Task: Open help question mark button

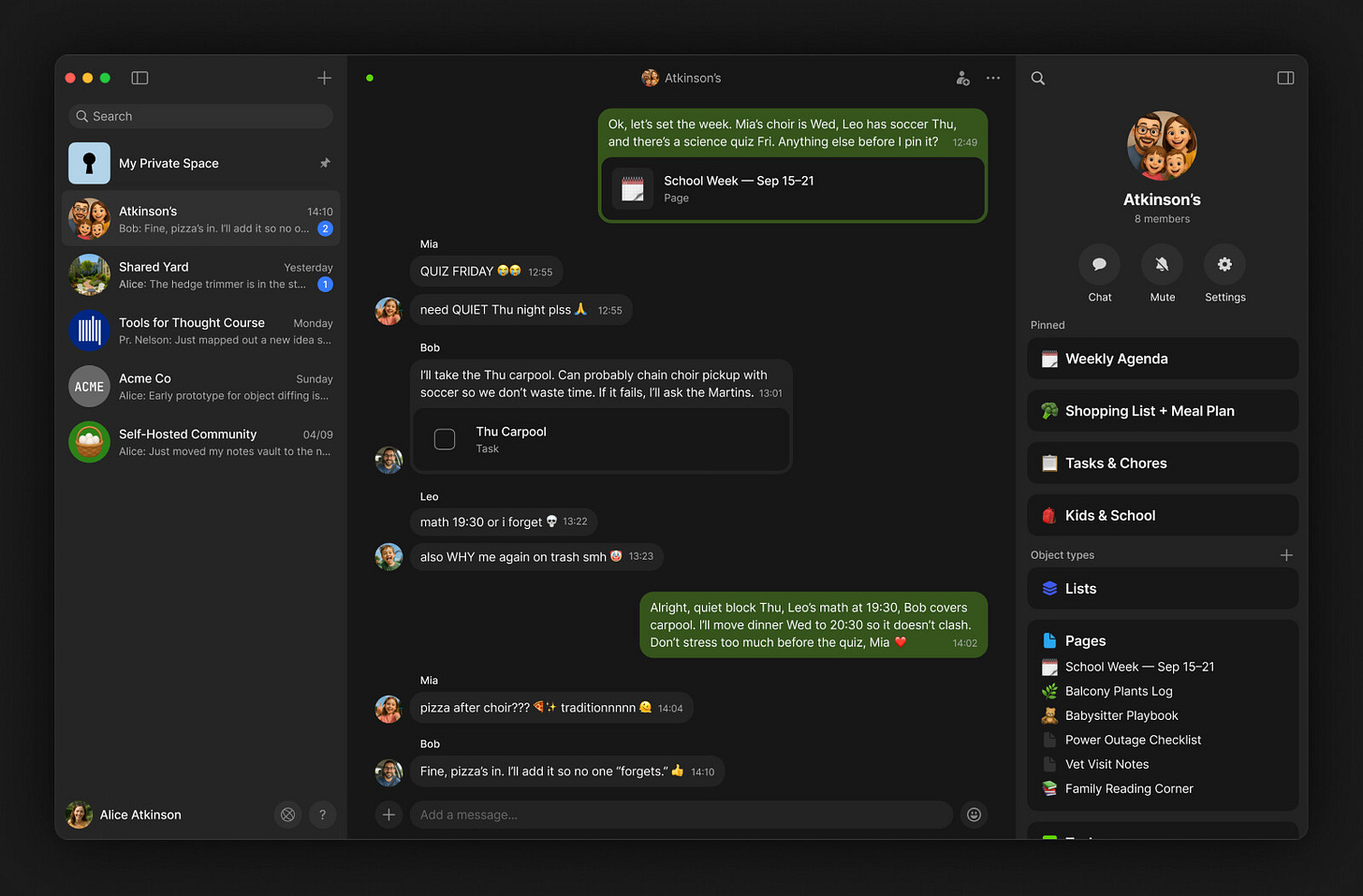Action: [323, 815]
